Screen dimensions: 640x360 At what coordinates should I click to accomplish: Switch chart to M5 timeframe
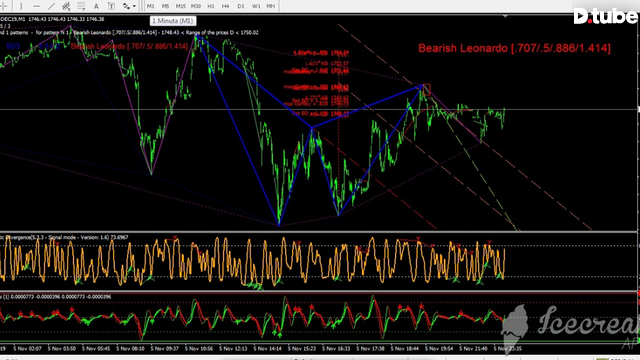coord(165,6)
